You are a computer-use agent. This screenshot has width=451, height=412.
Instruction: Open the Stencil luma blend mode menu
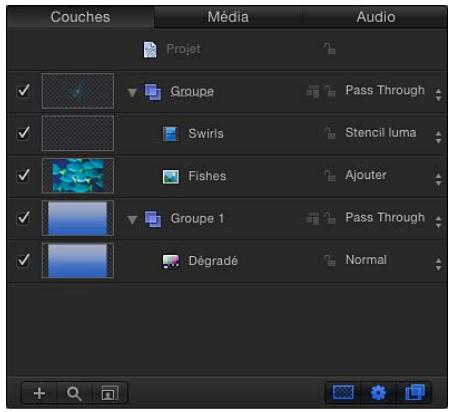(x=381, y=133)
